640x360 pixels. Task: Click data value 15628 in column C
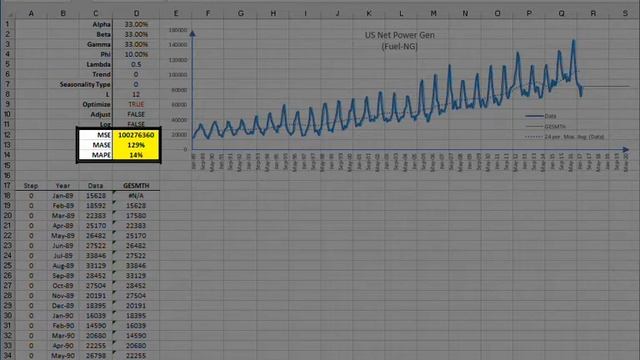[x=96, y=196]
